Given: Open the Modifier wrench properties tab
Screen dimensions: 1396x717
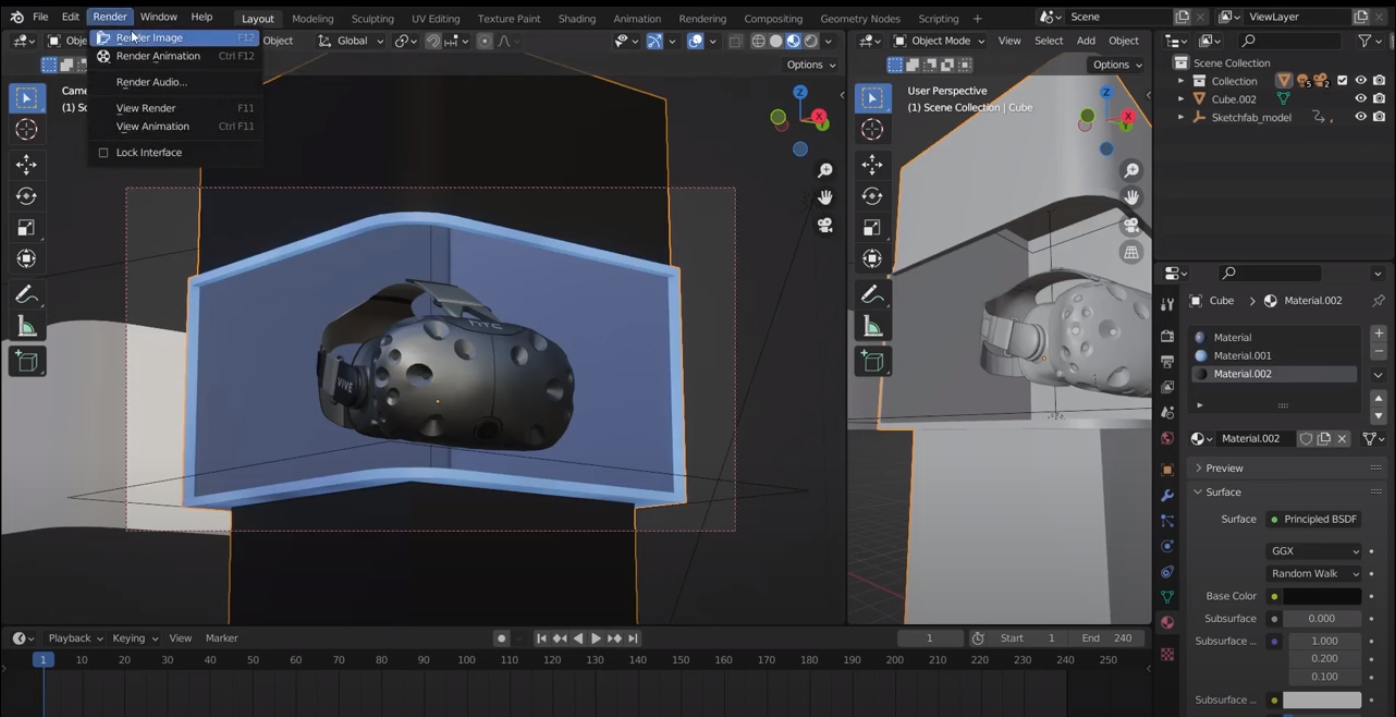Looking at the screenshot, I should tap(1167, 496).
